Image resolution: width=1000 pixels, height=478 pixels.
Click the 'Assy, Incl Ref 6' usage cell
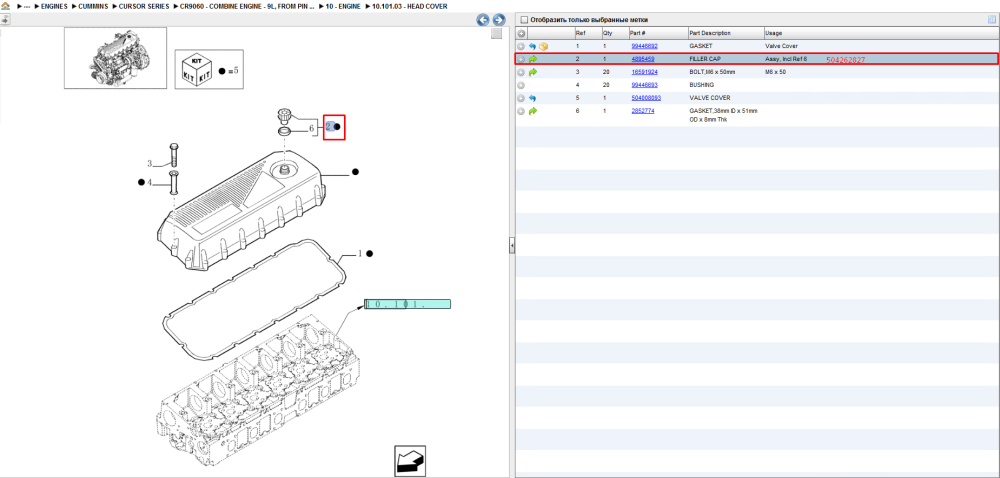point(786,59)
